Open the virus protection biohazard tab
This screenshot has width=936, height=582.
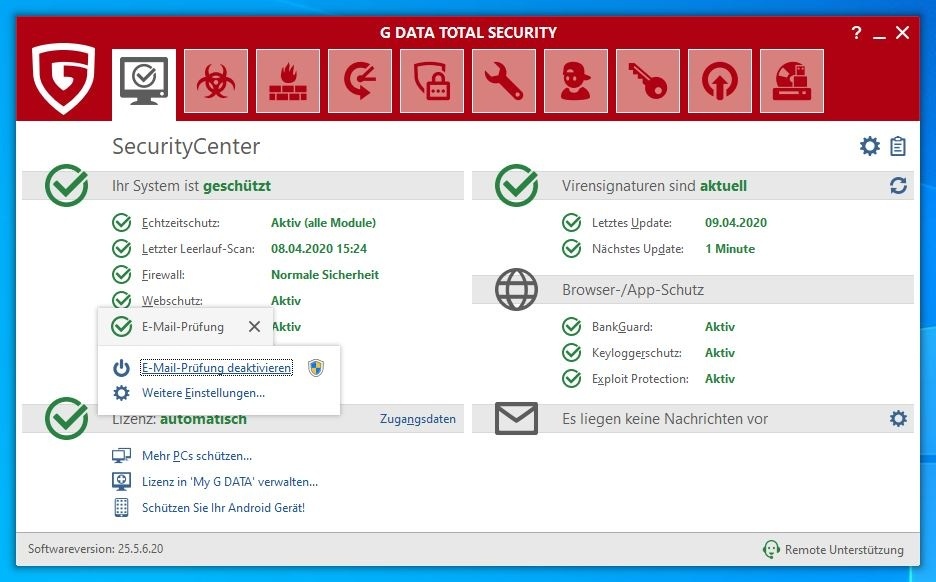click(216, 81)
